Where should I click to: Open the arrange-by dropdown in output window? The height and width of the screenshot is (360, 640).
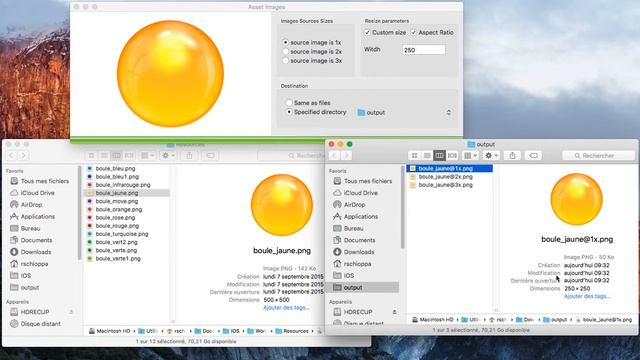pyautogui.click(x=470, y=156)
